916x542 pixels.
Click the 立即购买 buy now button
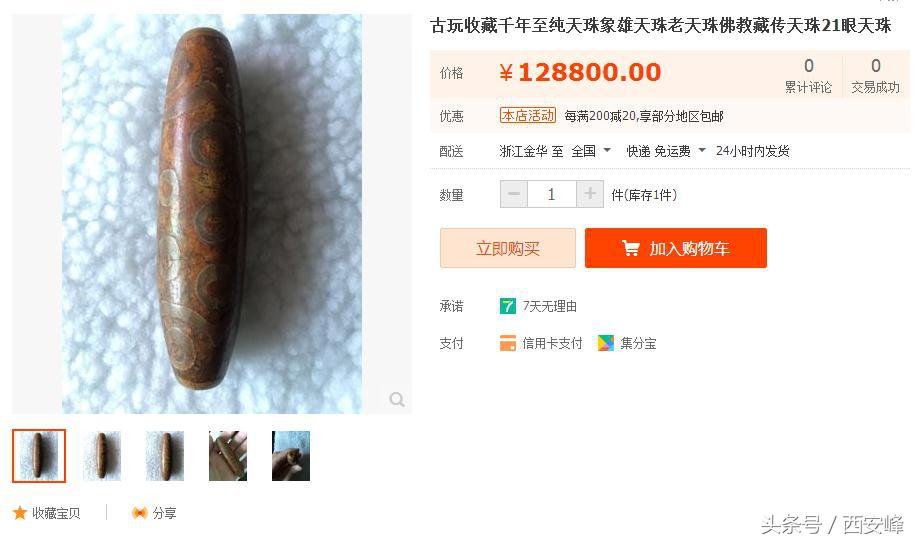click(508, 248)
